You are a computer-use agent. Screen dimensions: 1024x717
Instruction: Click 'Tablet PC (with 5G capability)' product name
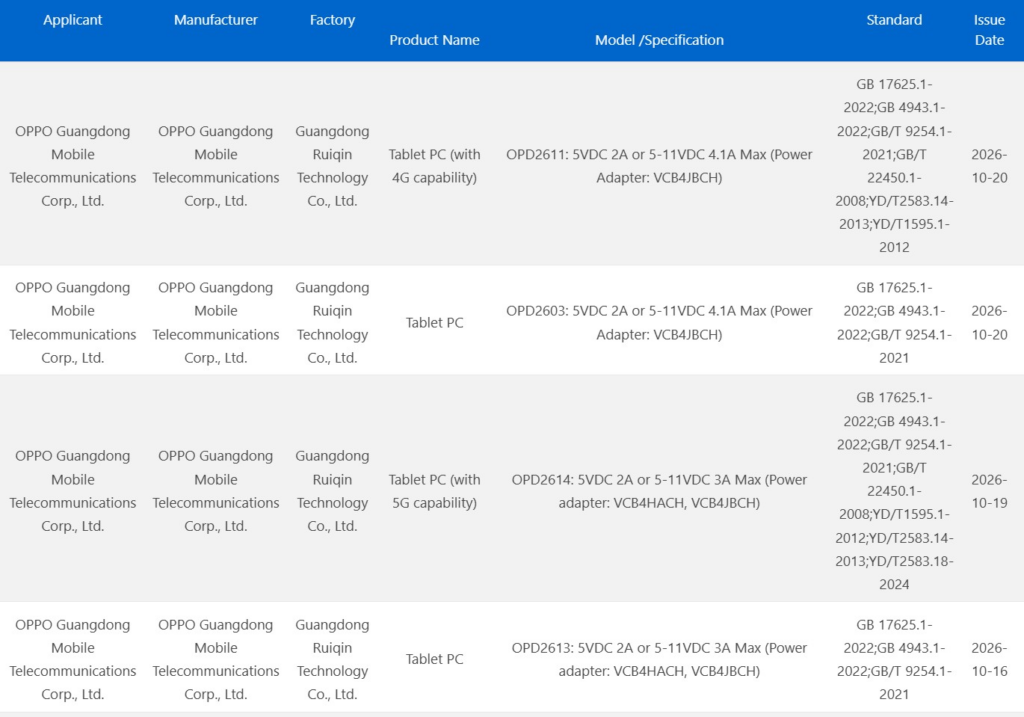pyautogui.click(x=434, y=491)
